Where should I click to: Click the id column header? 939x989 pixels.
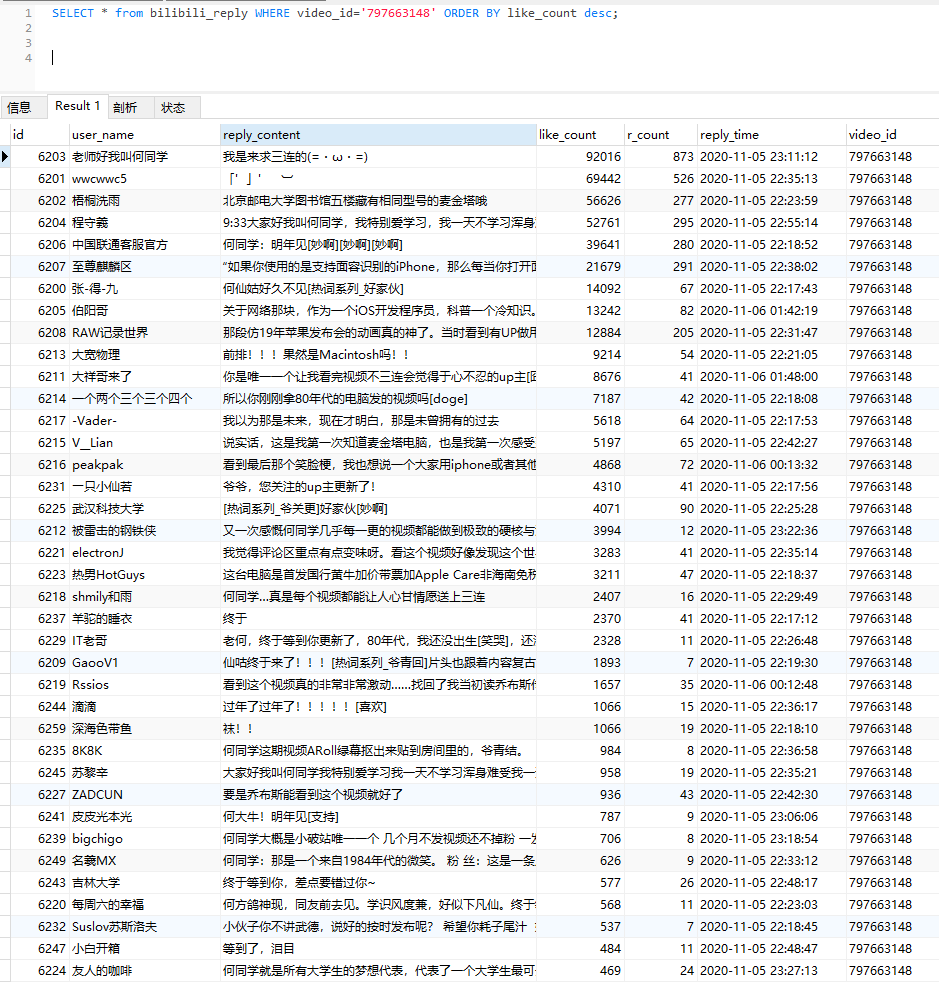tap(39, 134)
